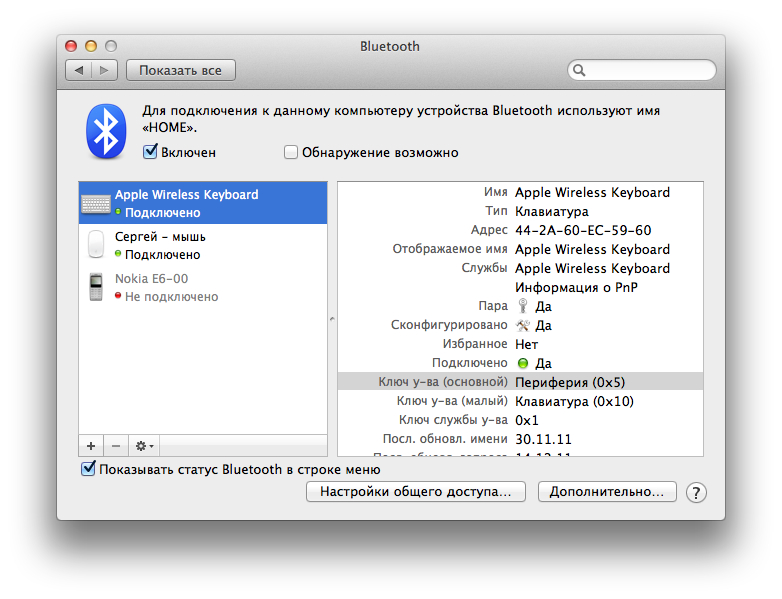Minimize the window with yellow button
The image size is (782, 599).
(91, 46)
